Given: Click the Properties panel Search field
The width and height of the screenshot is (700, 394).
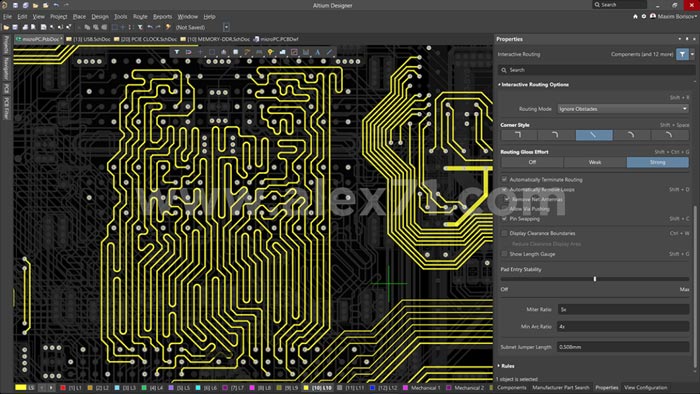Looking at the screenshot, I should point(596,70).
